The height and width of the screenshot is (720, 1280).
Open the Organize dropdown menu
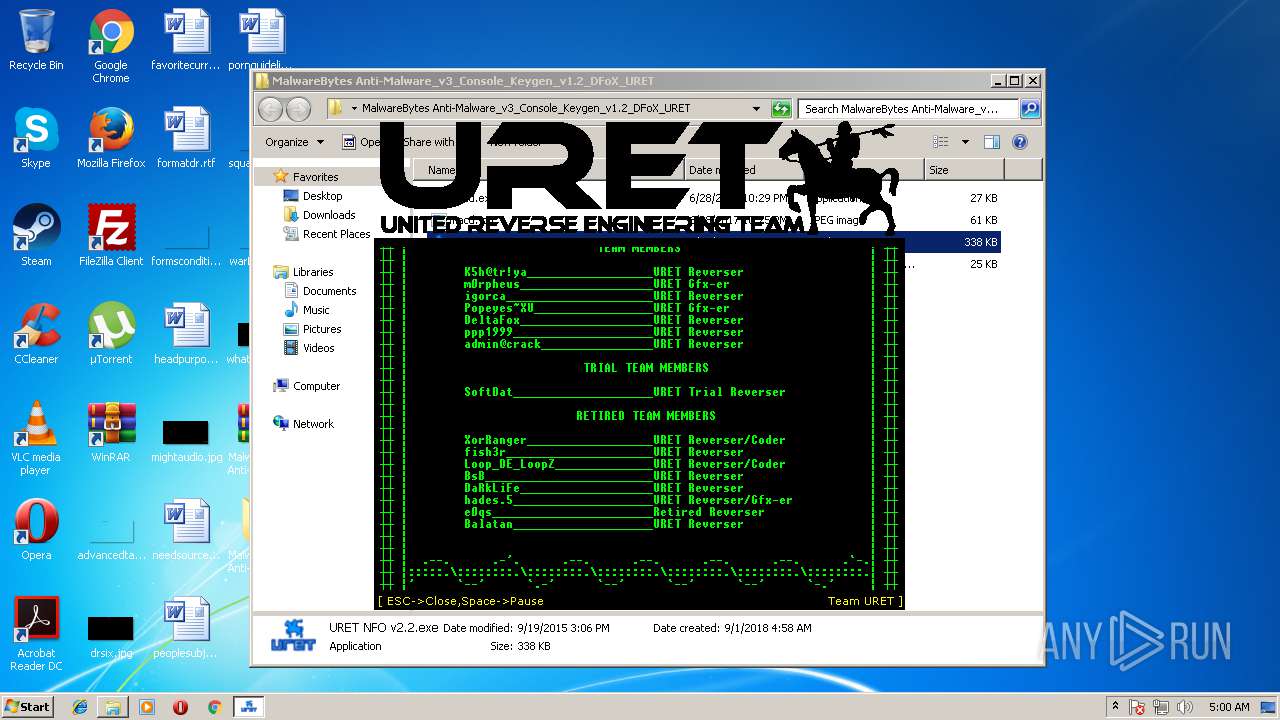(x=294, y=142)
